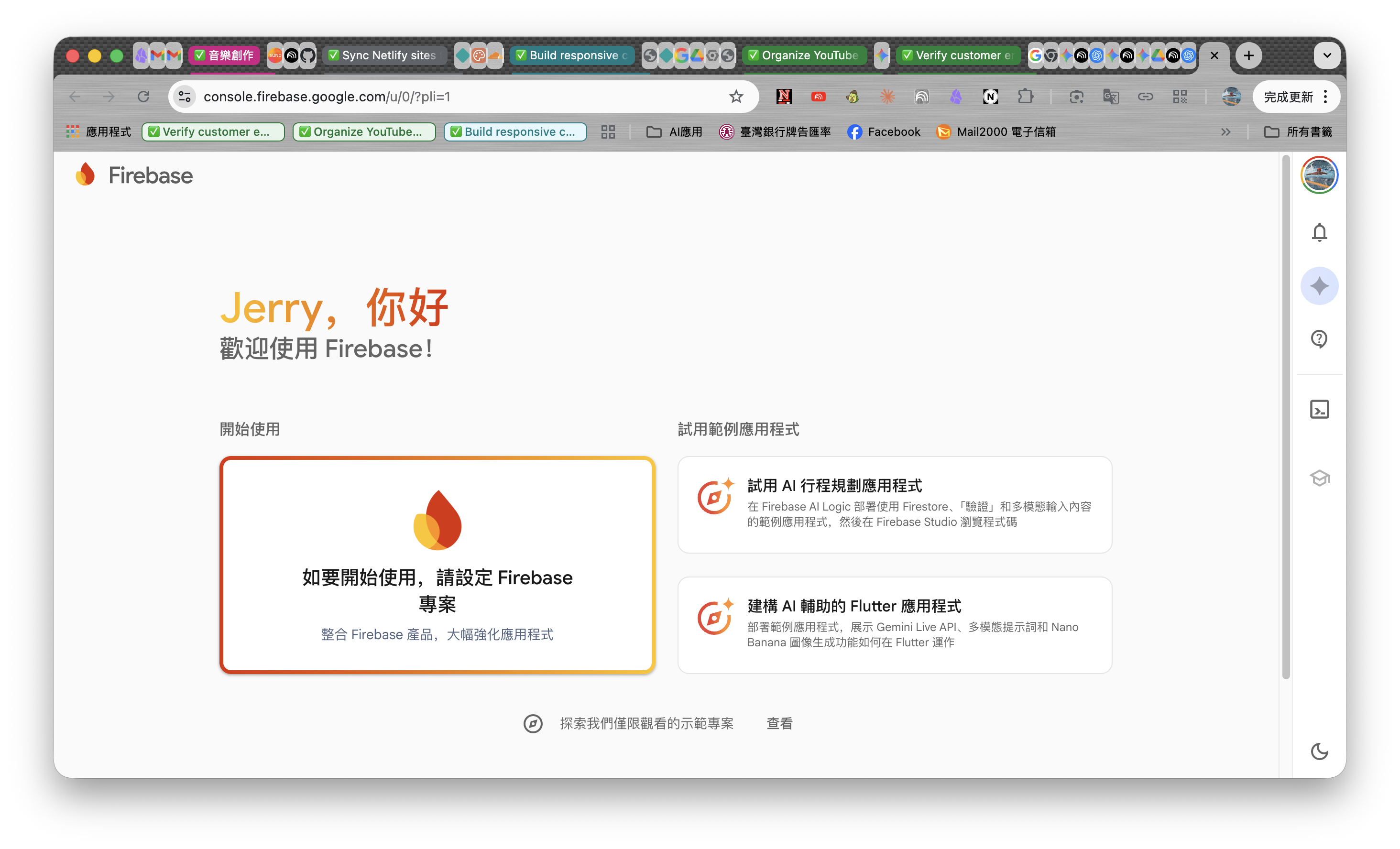Show hidden bookmarks with the double chevron
The image size is (1400, 849).
click(1225, 132)
